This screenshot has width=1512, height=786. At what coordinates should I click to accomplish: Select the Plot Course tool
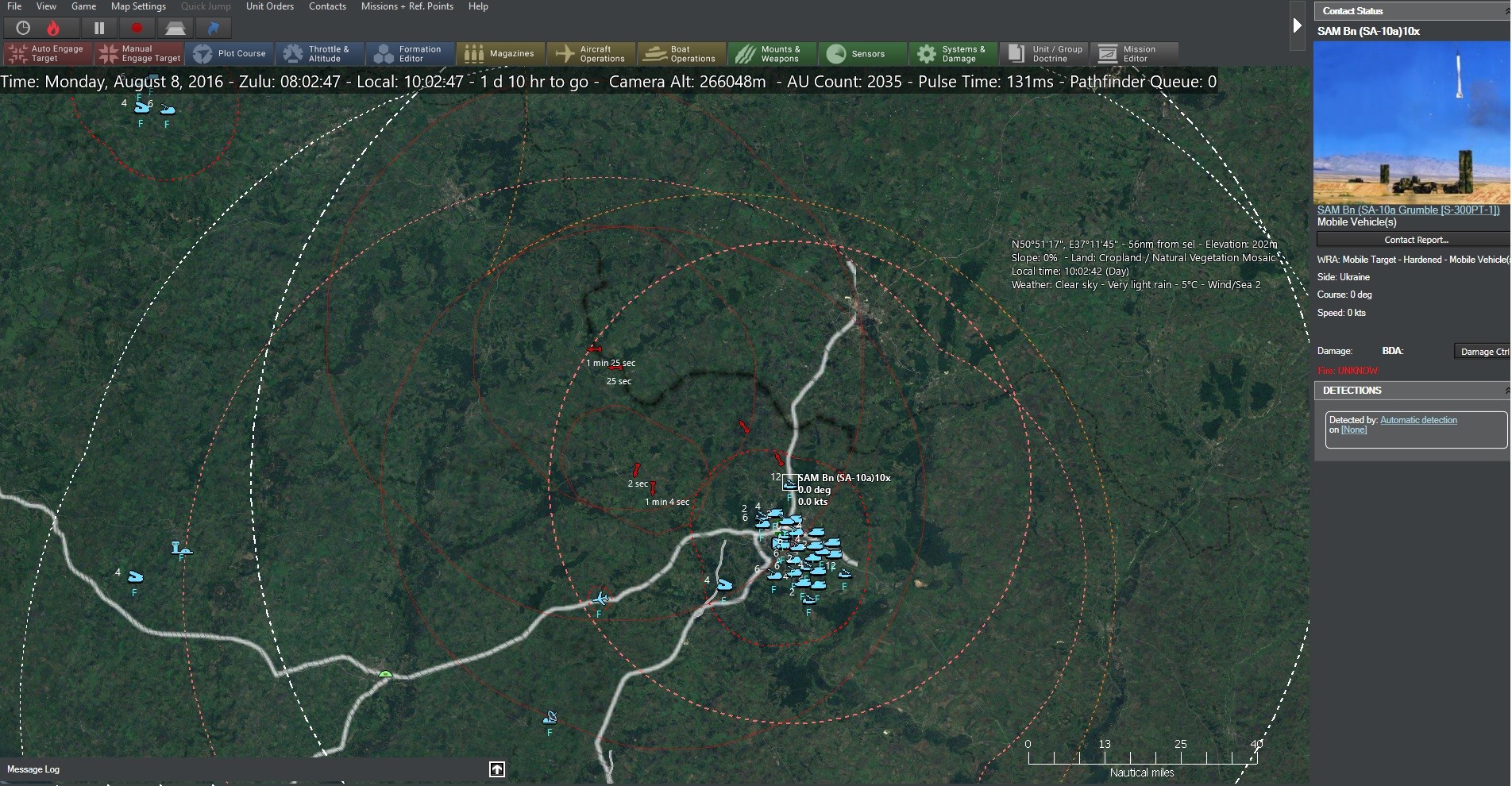tap(231, 53)
